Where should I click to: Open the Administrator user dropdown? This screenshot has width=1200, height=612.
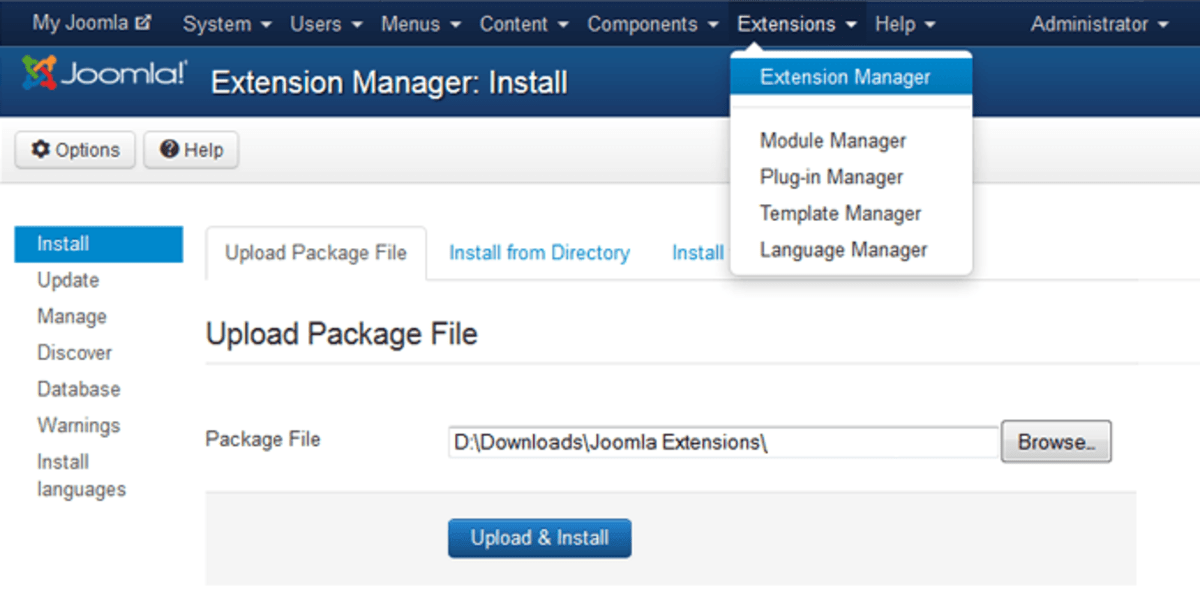coord(1100,24)
